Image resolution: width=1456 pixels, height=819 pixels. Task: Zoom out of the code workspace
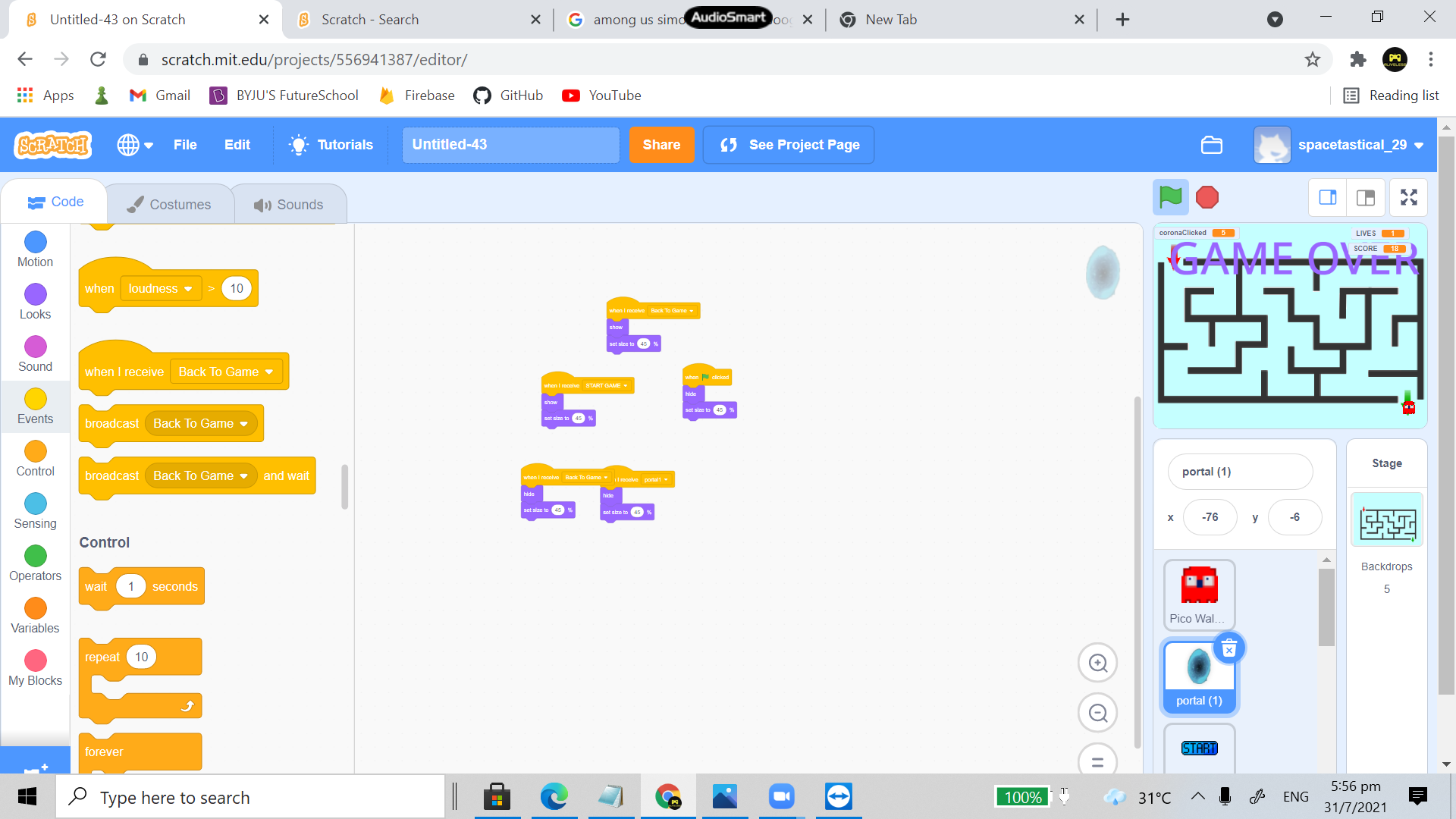[x=1097, y=713]
